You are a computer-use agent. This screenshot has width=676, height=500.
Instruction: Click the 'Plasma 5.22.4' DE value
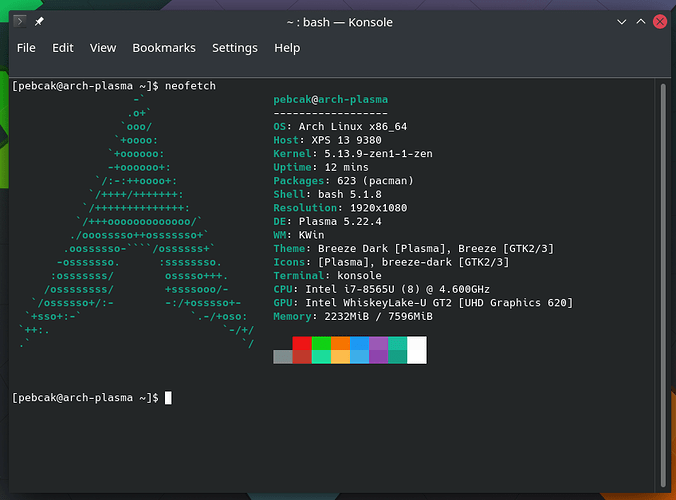[x=340, y=222]
